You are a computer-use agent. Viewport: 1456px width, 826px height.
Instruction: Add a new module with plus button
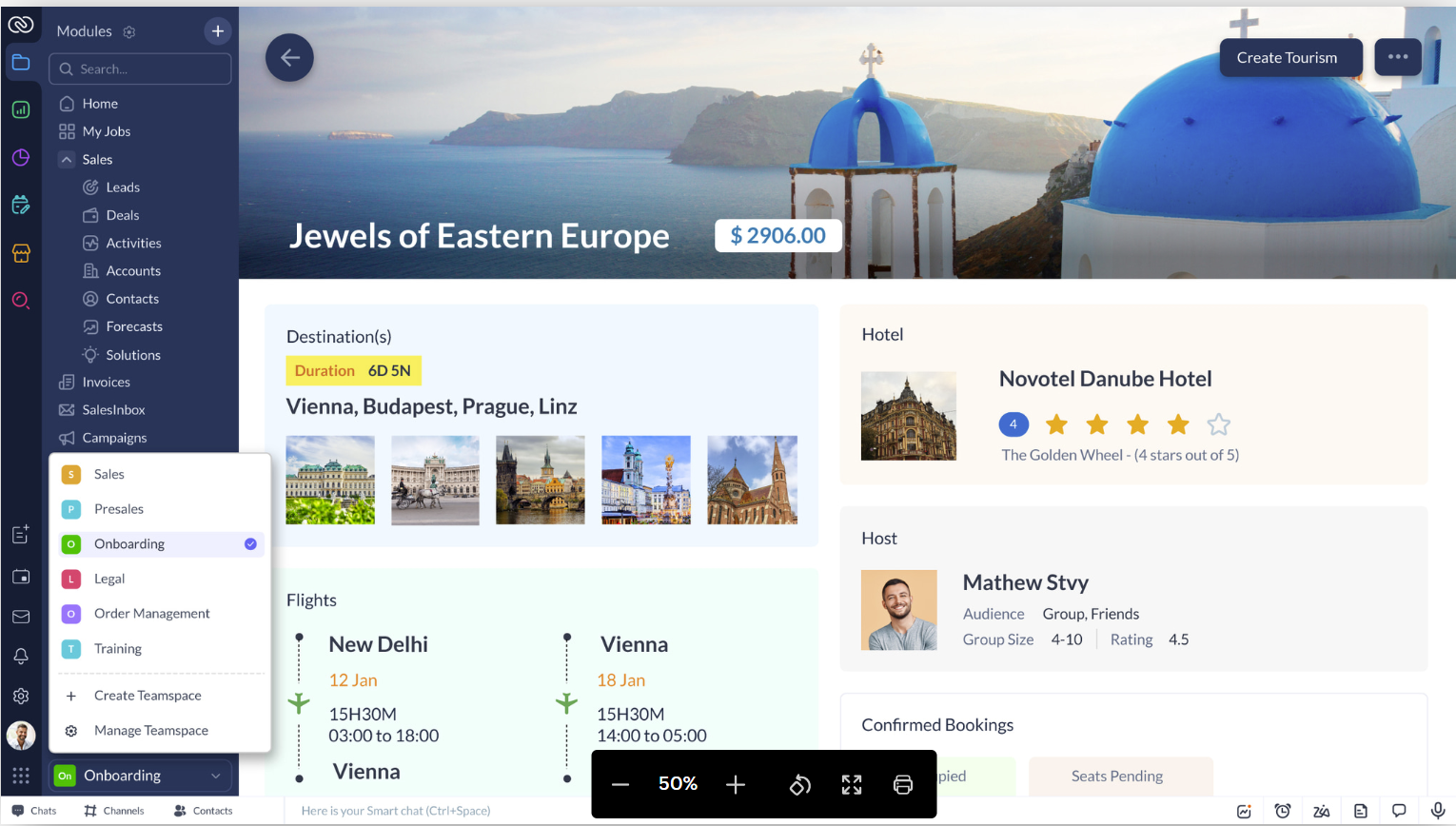tap(218, 31)
